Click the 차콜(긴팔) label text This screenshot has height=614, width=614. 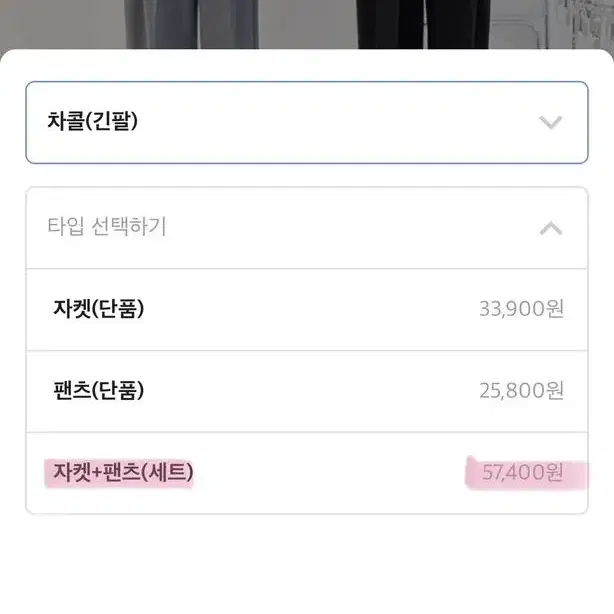pyautogui.click(x=92, y=121)
